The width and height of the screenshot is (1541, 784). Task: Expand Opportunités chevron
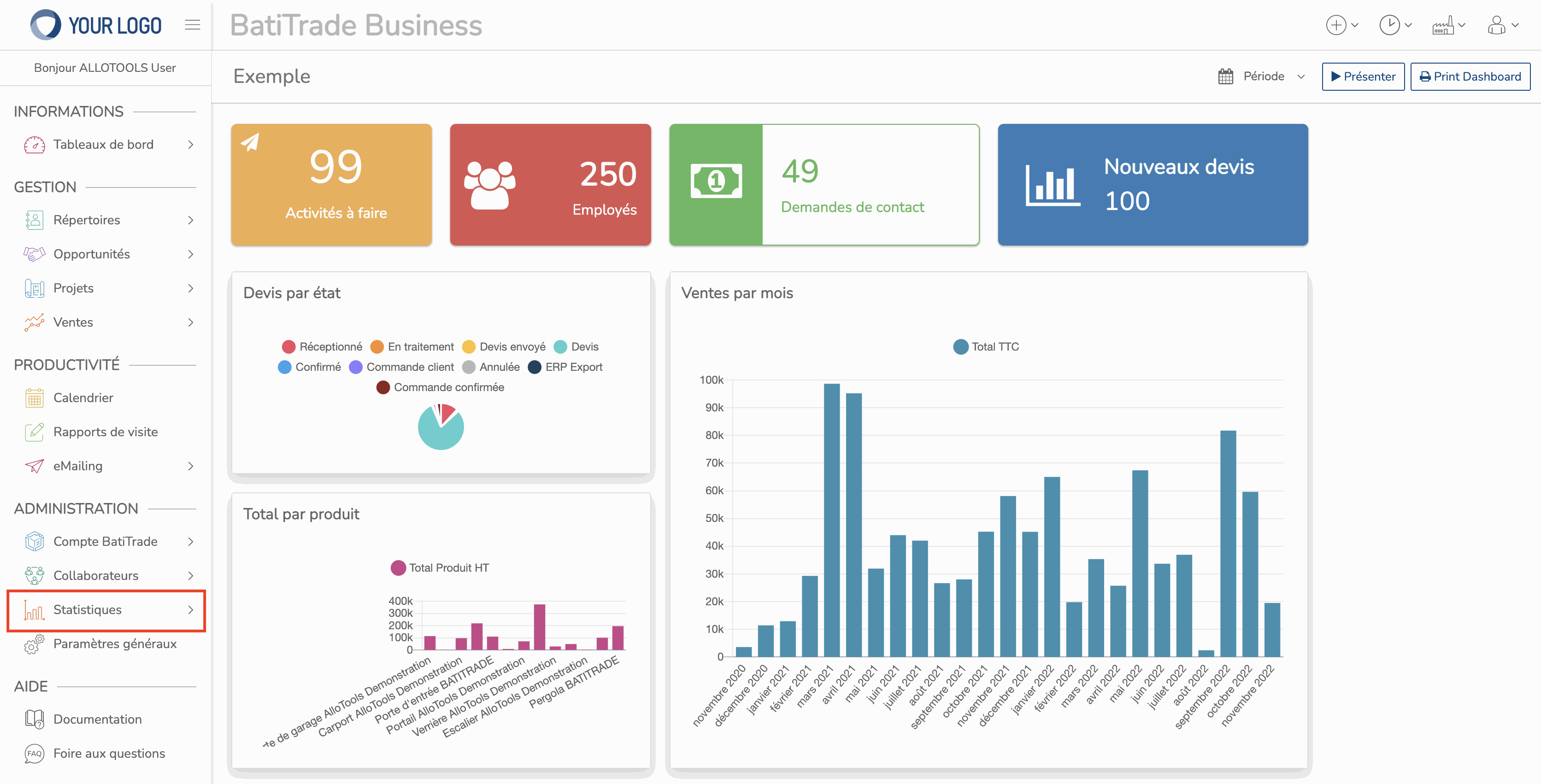pos(191,254)
